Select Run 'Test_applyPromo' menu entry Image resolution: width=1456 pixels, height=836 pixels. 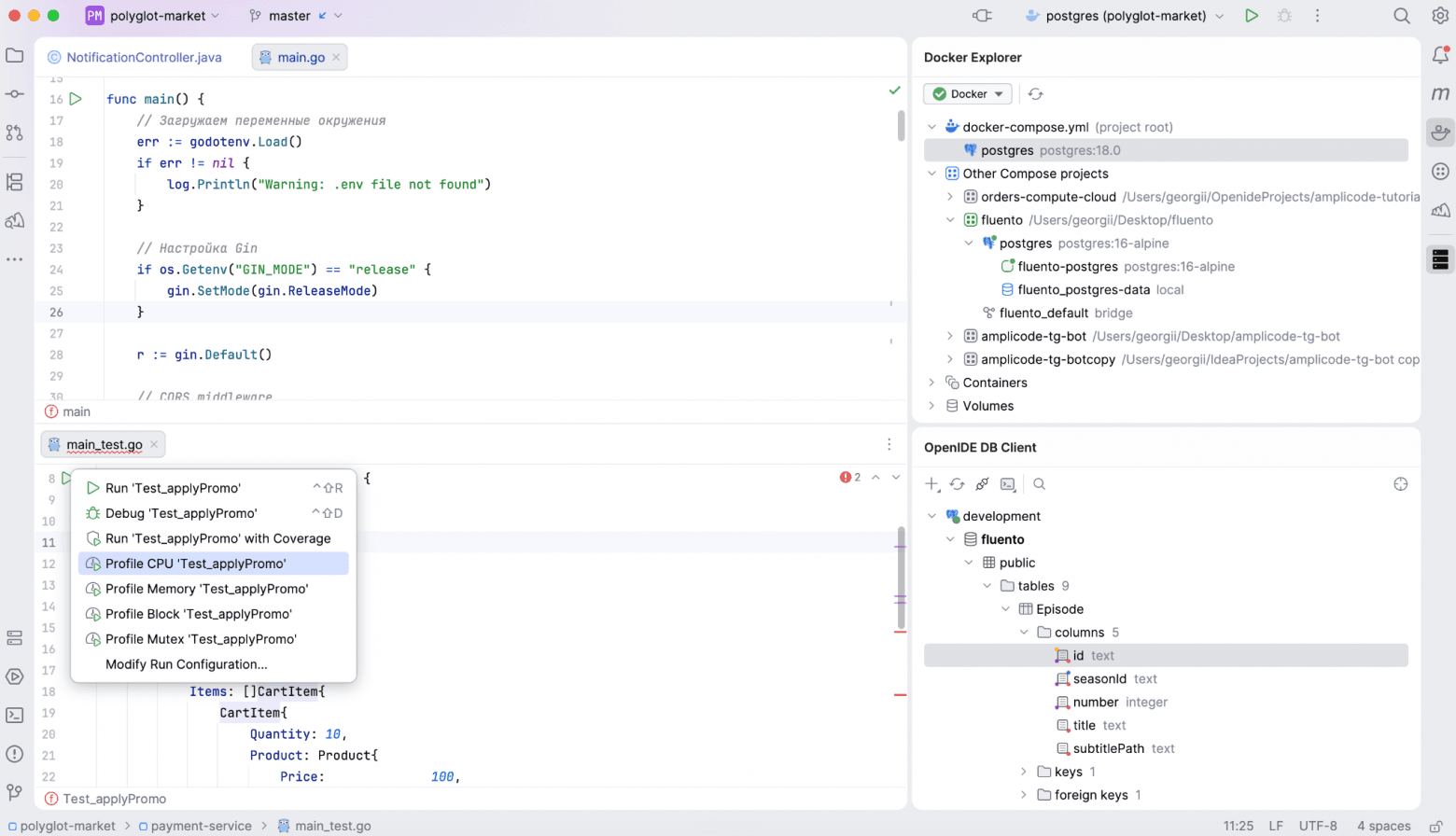(x=214, y=488)
